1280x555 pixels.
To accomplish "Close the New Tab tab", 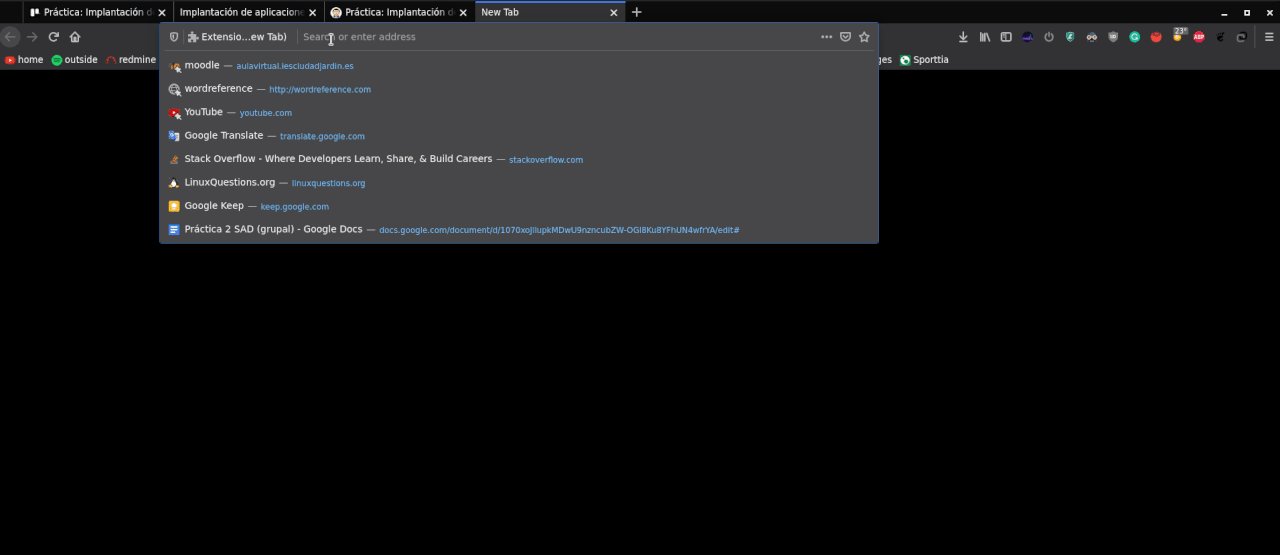I will pyautogui.click(x=614, y=13).
